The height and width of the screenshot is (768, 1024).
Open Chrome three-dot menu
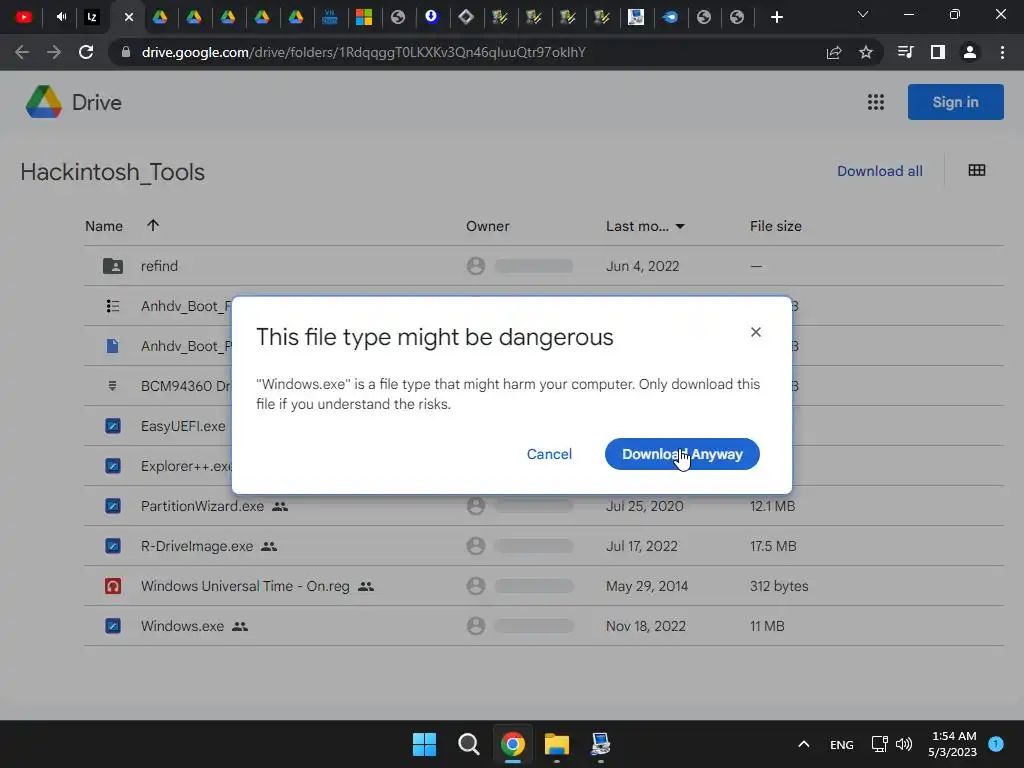tap(1002, 52)
